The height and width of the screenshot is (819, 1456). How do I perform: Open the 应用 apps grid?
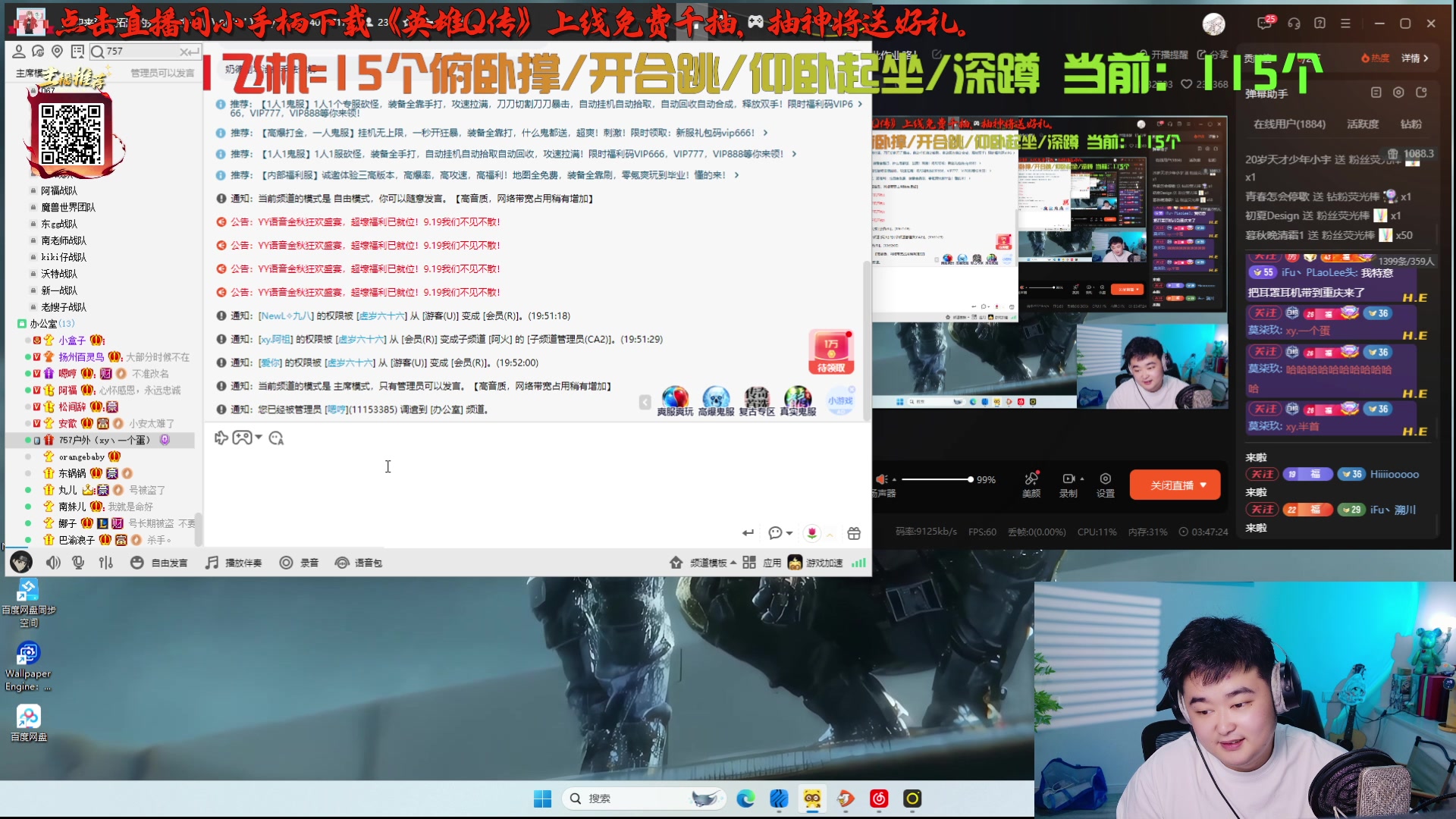pyautogui.click(x=762, y=563)
